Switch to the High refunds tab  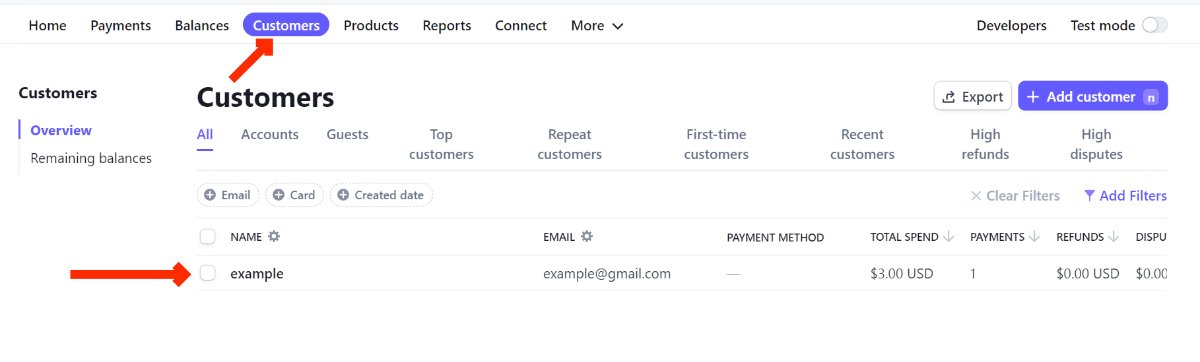pyautogui.click(x=985, y=144)
